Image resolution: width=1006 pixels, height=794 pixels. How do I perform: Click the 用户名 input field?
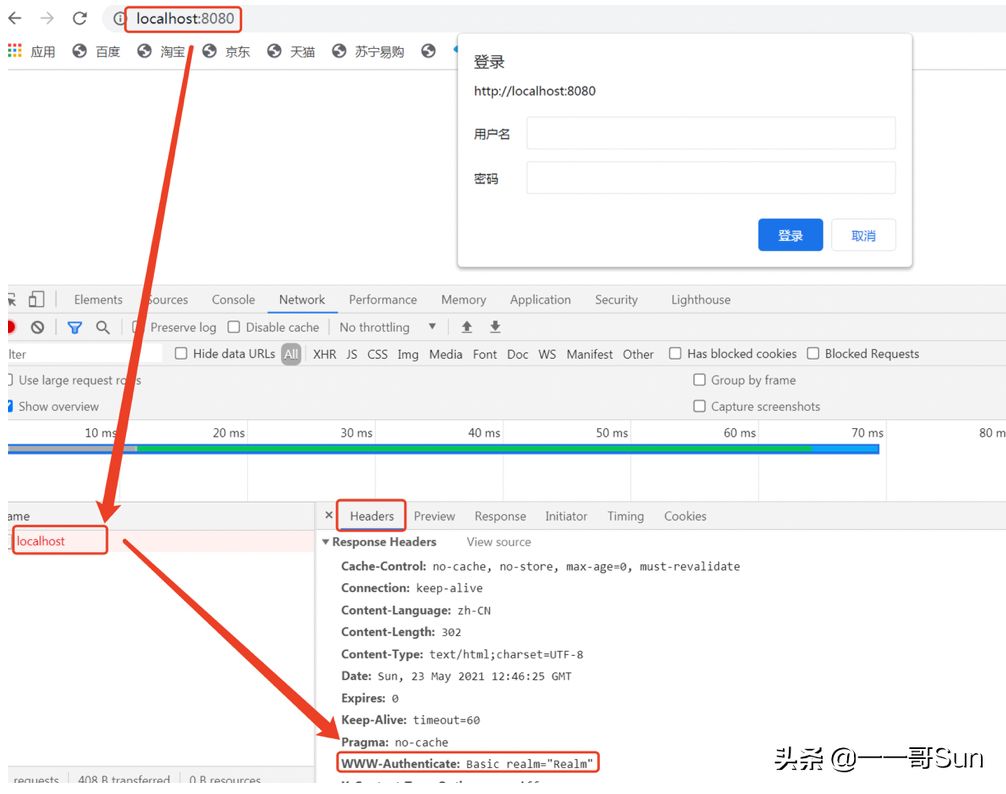711,133
